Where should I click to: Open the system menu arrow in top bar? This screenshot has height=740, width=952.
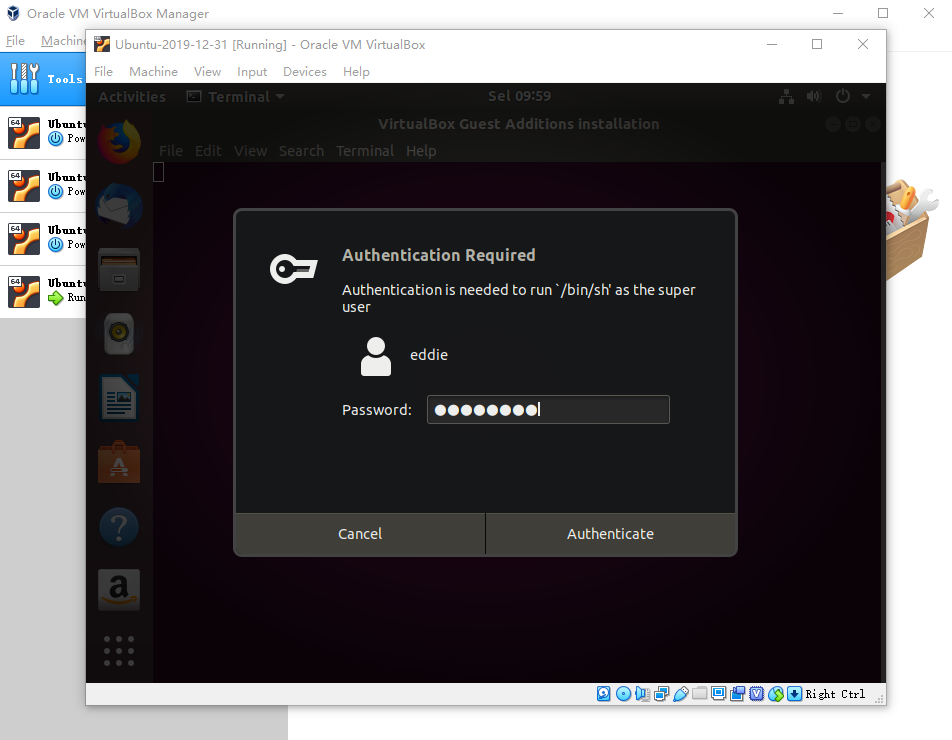(866, 96)
